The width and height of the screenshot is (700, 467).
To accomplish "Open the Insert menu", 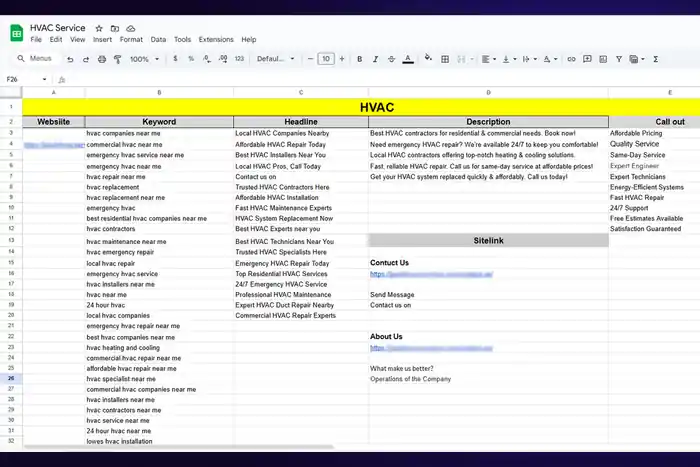I will coord(102,39).
